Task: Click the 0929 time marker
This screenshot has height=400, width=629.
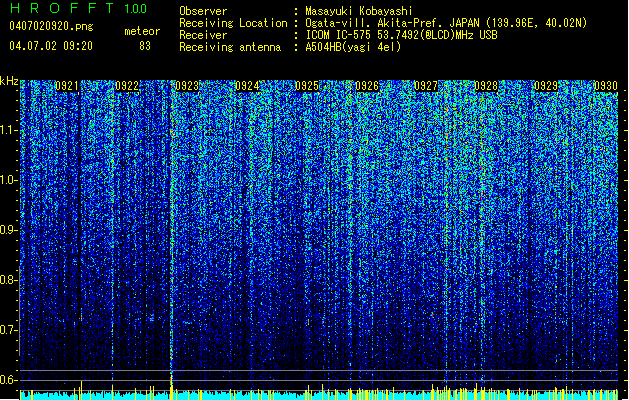Action: (x=546, y=86)
